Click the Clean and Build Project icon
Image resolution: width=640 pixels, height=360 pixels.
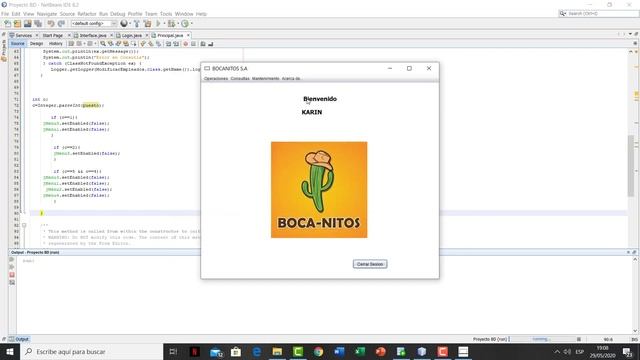pos(147,24)
